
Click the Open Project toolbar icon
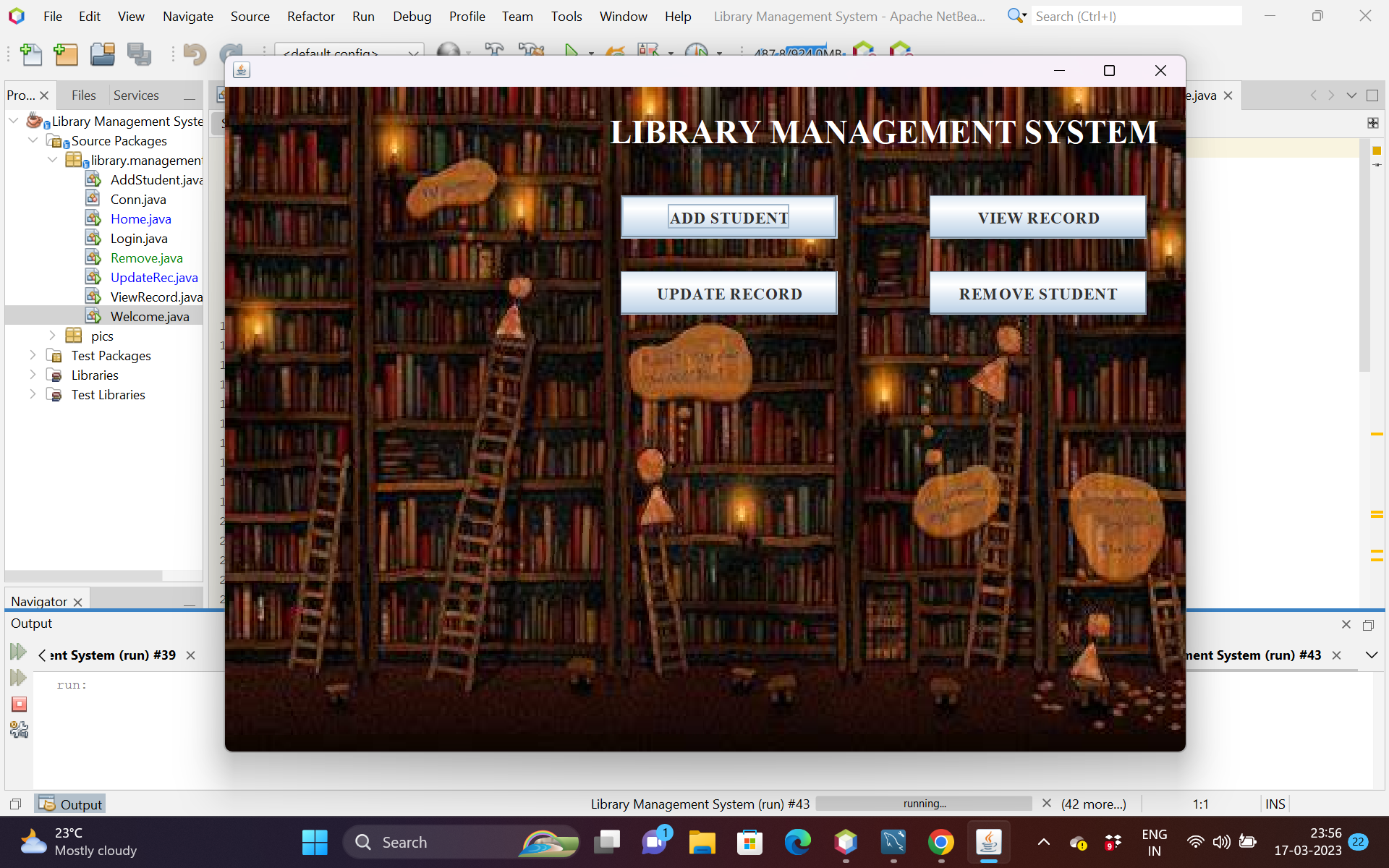coord(102,54)
